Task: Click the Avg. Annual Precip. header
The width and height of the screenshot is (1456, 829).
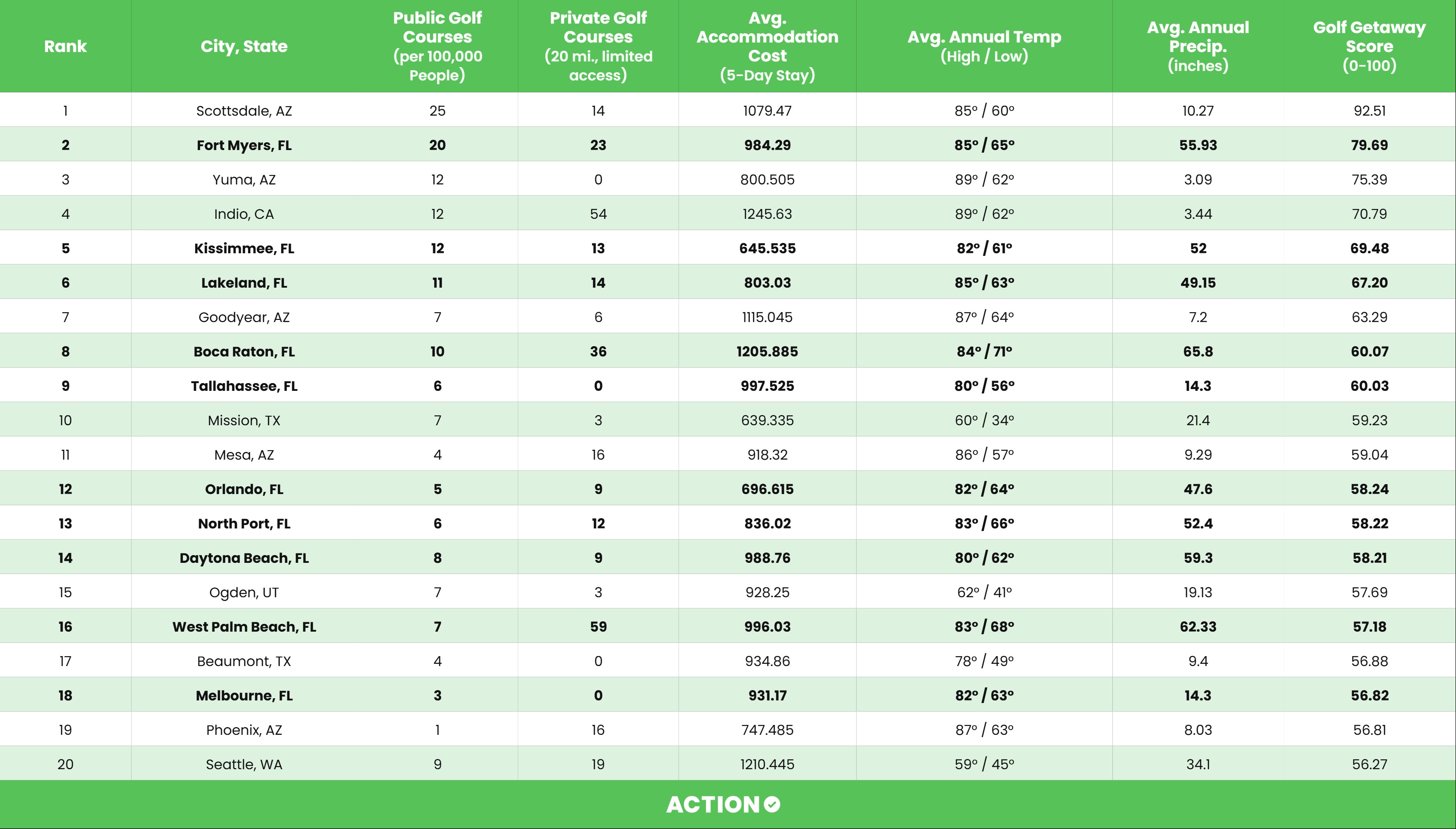Action: click(x=1198, y=46)
